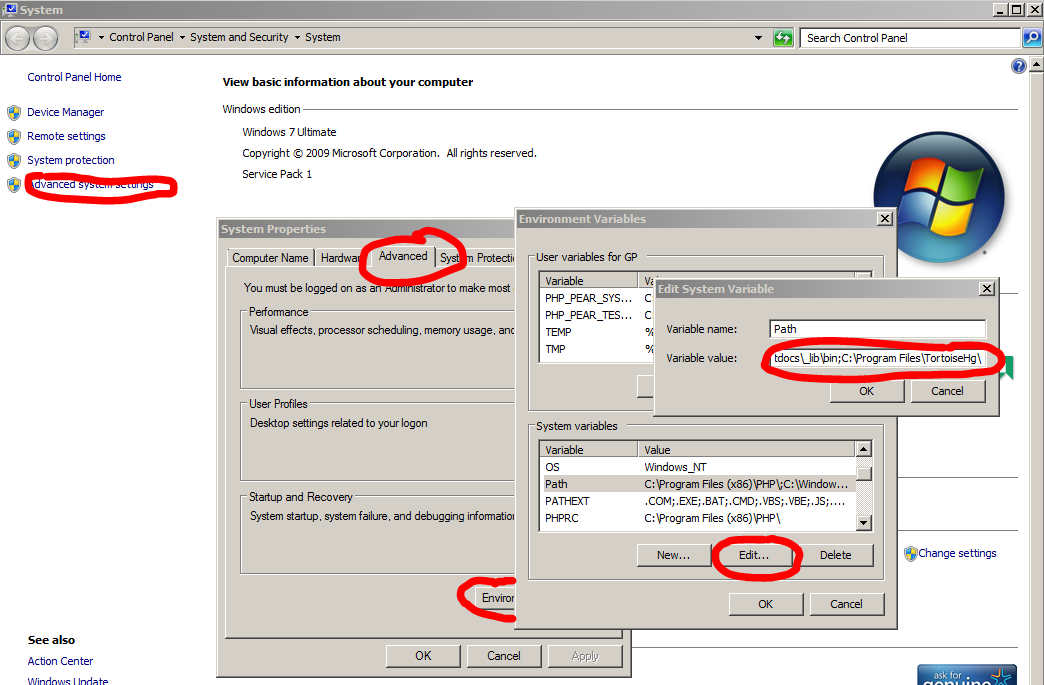Open breadcrumb arrow right of Control Panel
Screen dimensions: 1044x685
(182, 38)
